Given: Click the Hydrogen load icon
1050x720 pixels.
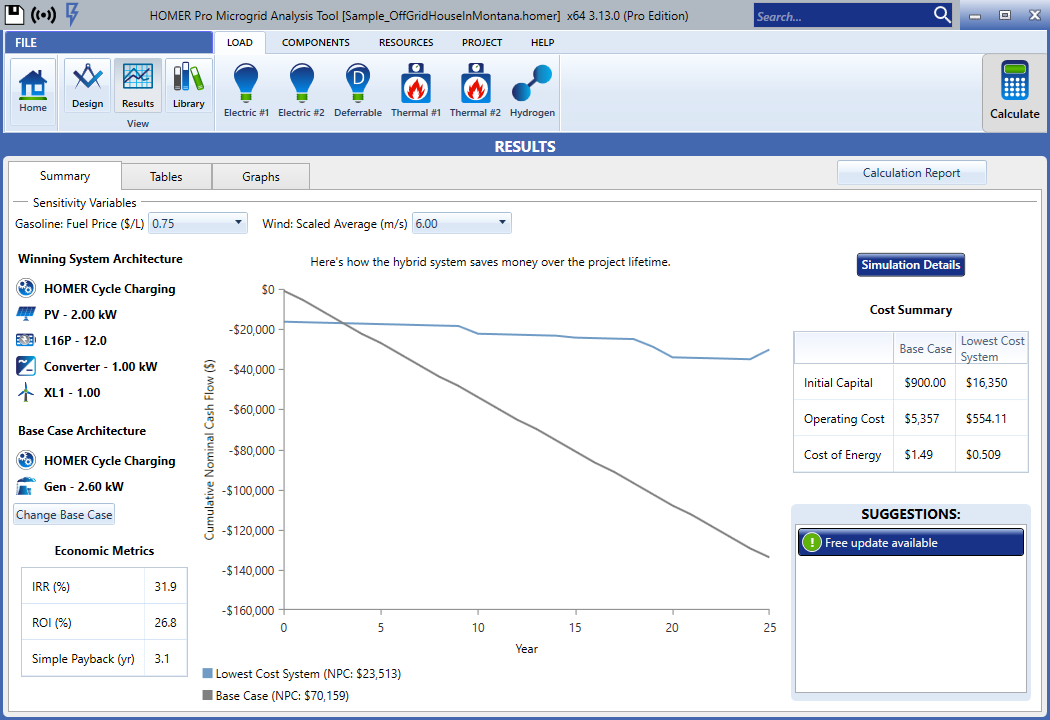Looking at the screenshot, I should (532, 90).
